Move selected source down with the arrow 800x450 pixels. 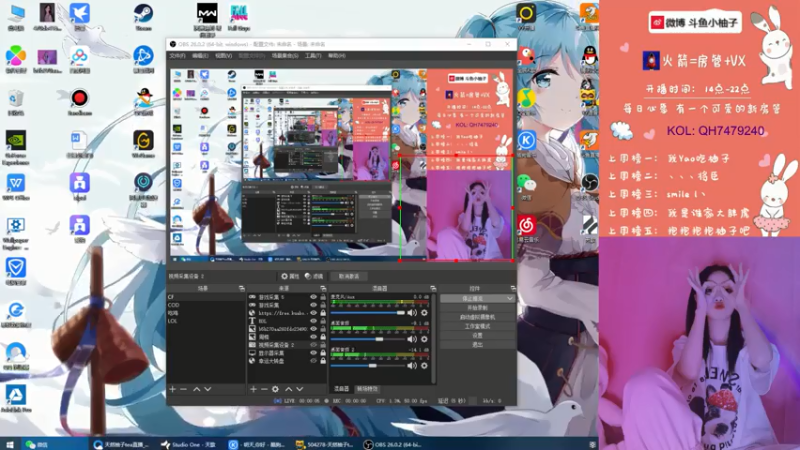pyautogui.click(x=299, y=389)
